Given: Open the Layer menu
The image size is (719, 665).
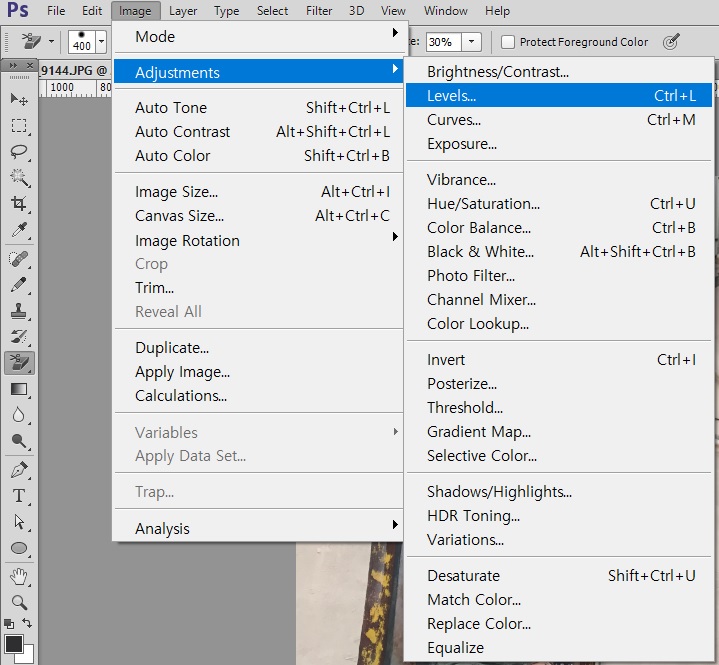Looking at the screenshot, I should [x=183, y=11].
